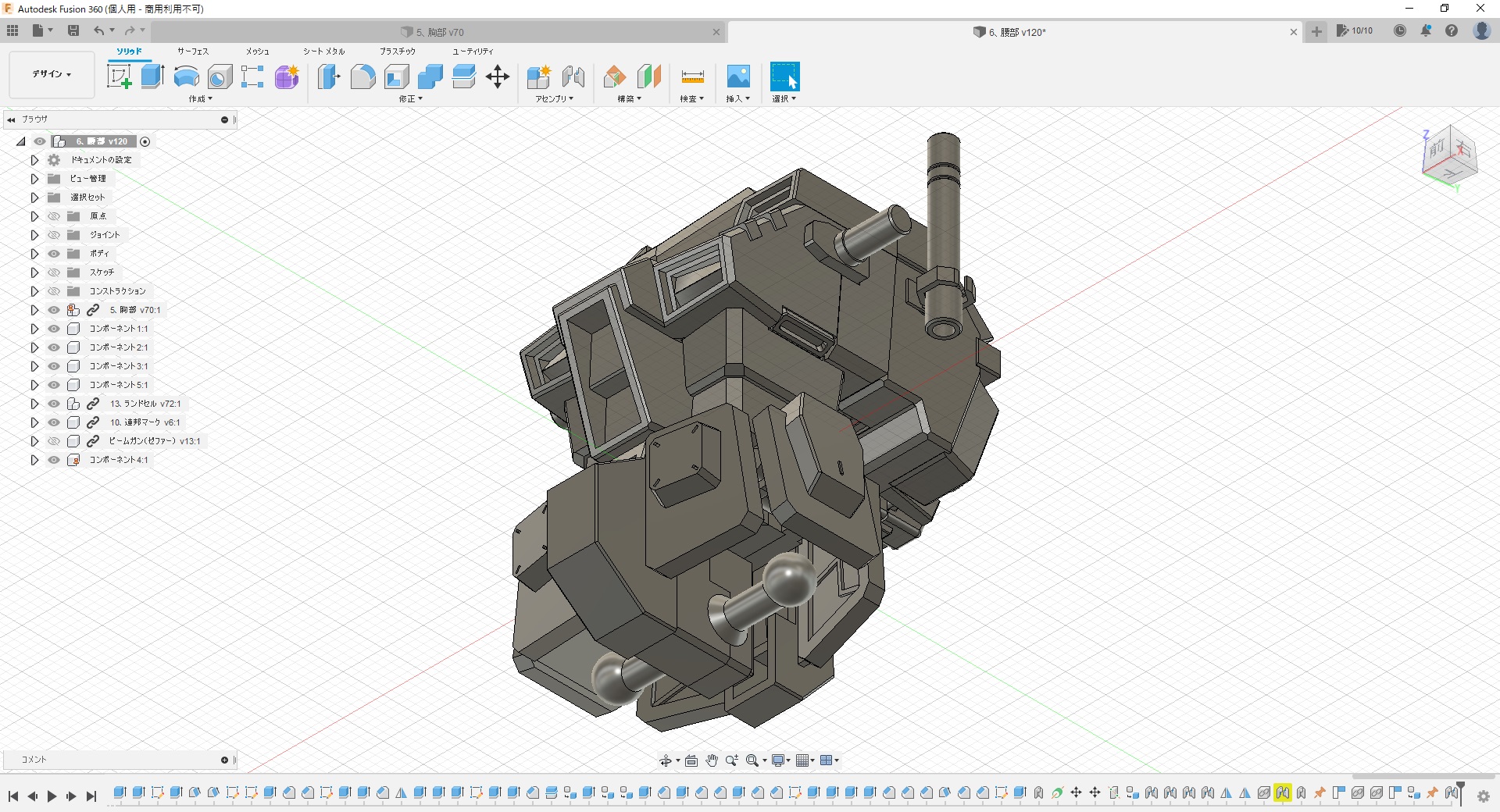1500x812 pixels.
Task: Click the Insert image icon
Action: (737, 77)
